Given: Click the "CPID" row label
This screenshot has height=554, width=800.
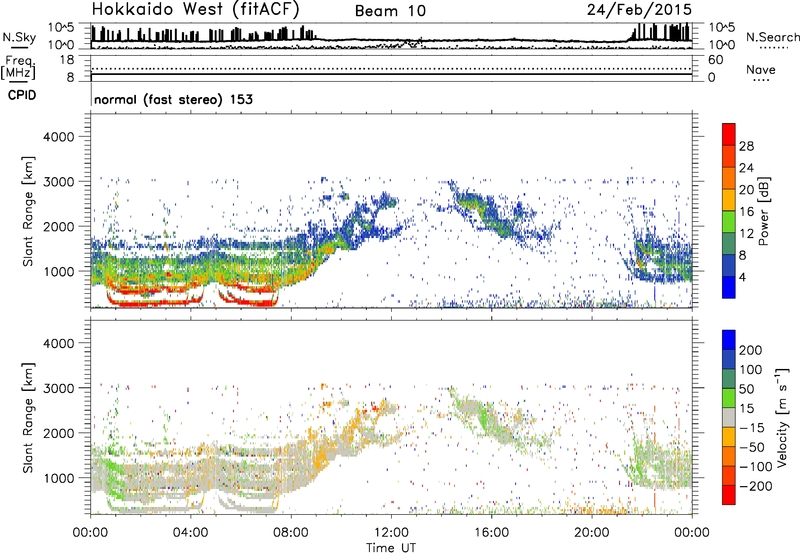Looking at the screenshot, I should click(22, 95).
